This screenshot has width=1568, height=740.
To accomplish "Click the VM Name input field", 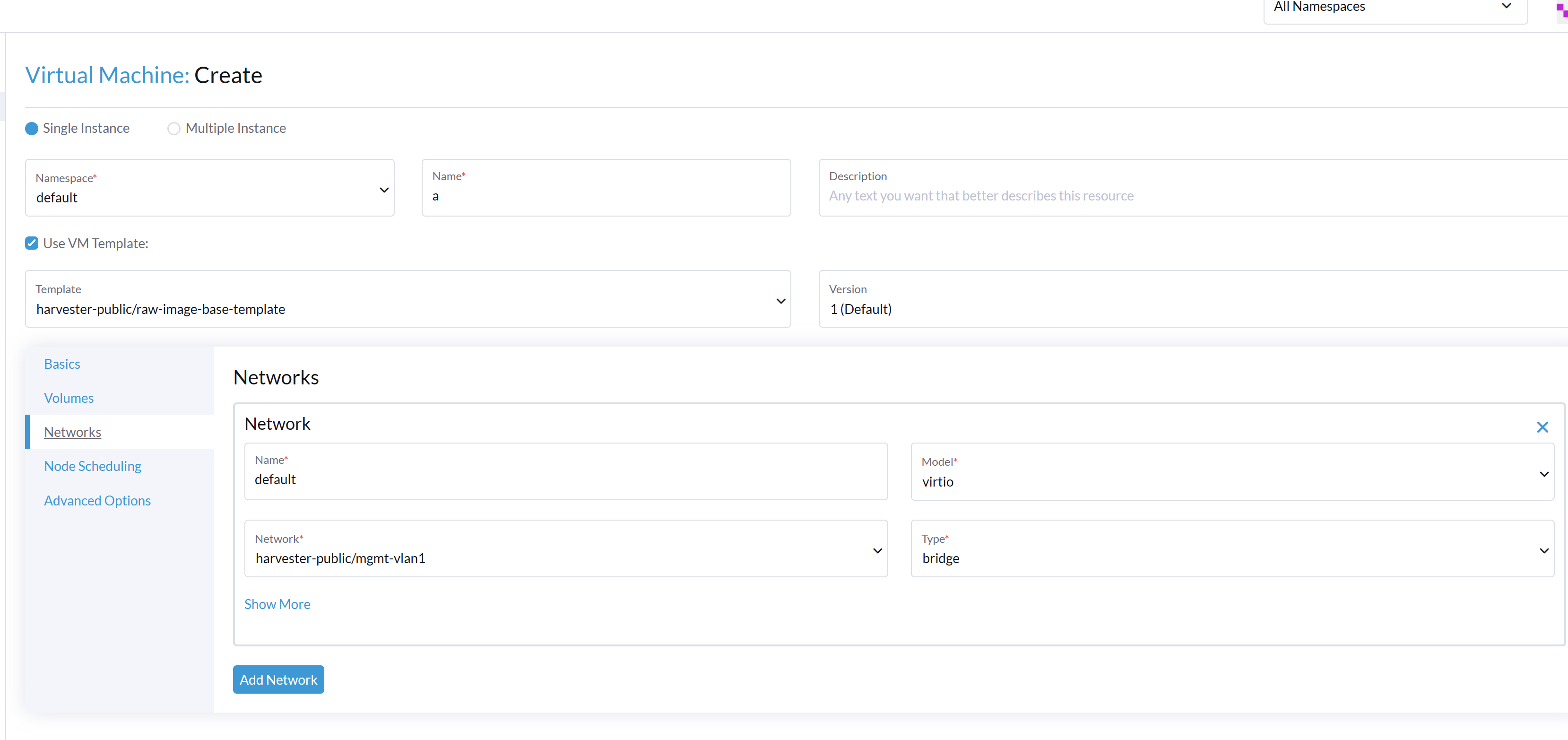I will pyautogui.click(x=606, y=195).
